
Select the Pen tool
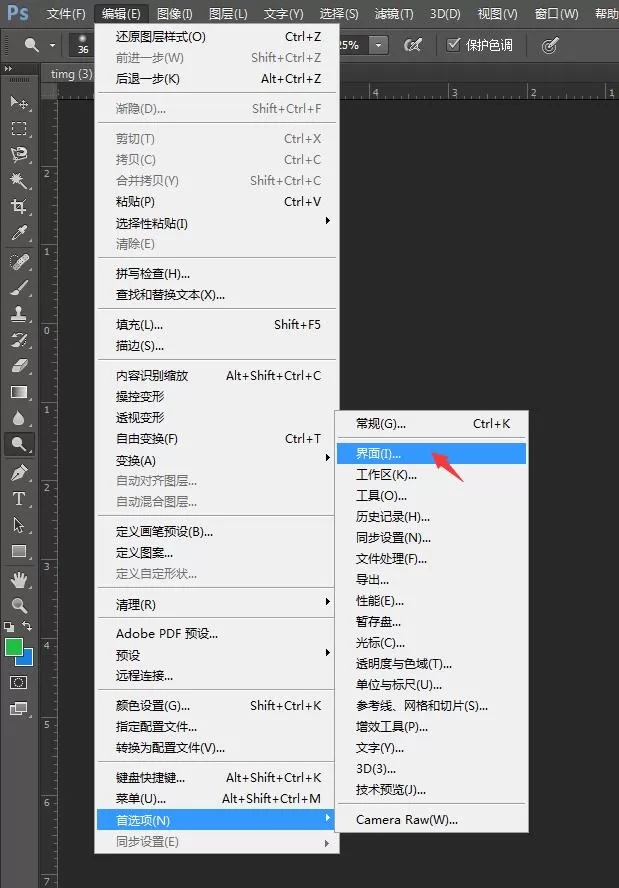(19, 472)
